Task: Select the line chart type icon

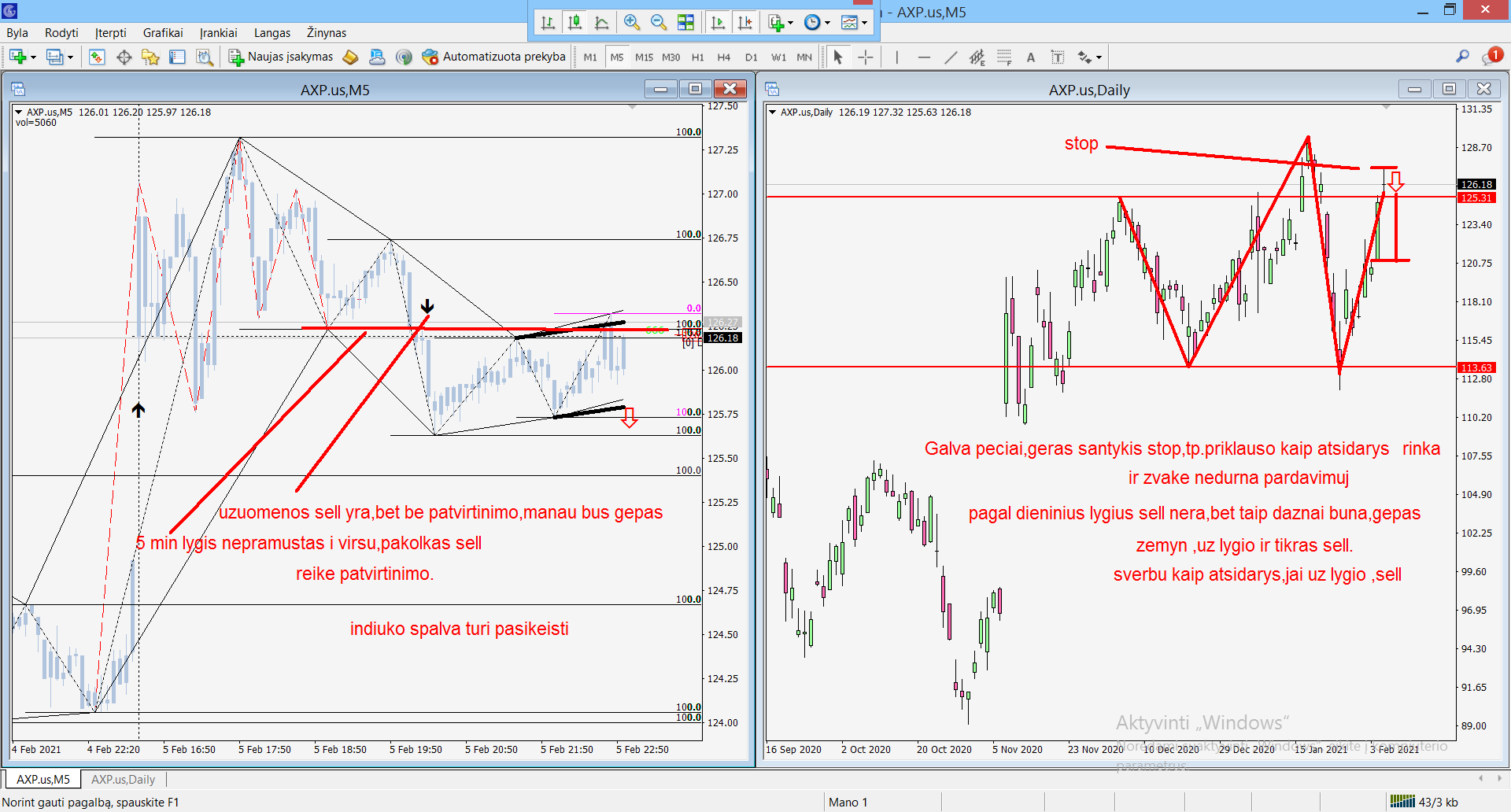Action: click(602, 23)
